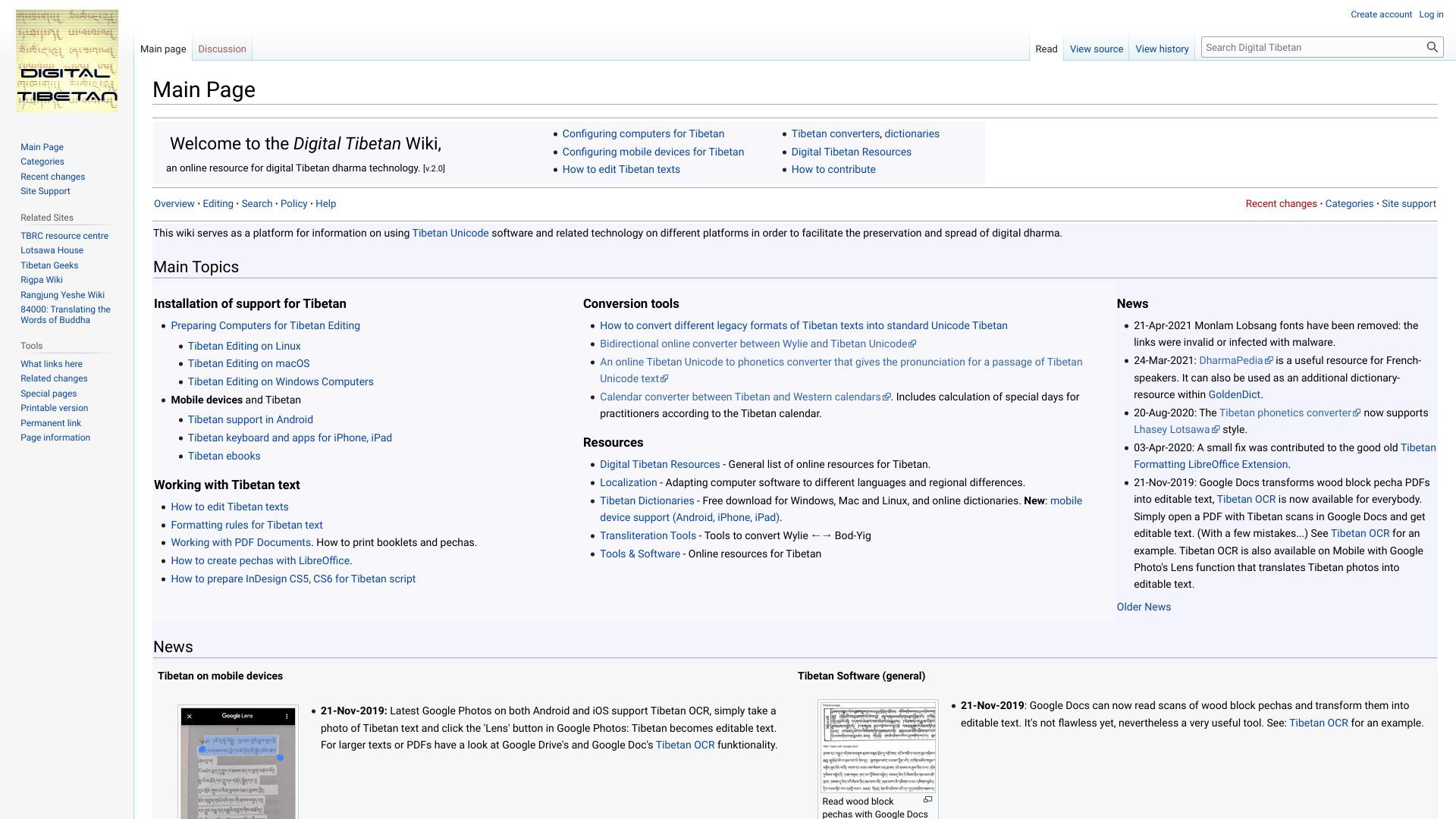The width and height of the screenshot is (1456, 819).
Task: Open Working with PDF Documents
Action: [240, 542]
